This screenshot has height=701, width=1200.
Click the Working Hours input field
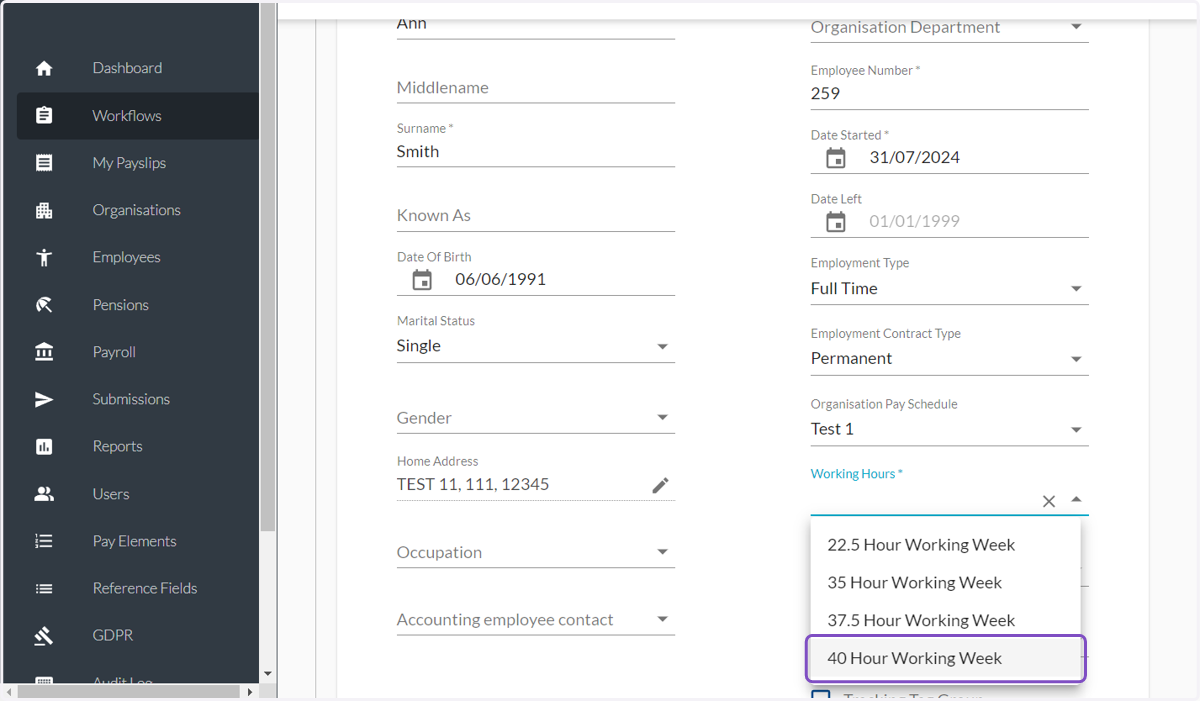coord(922,500)
